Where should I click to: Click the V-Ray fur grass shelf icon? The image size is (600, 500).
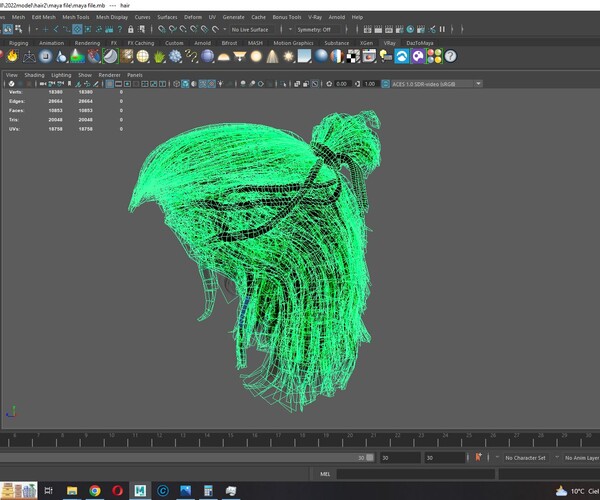[x=159, y=56]
